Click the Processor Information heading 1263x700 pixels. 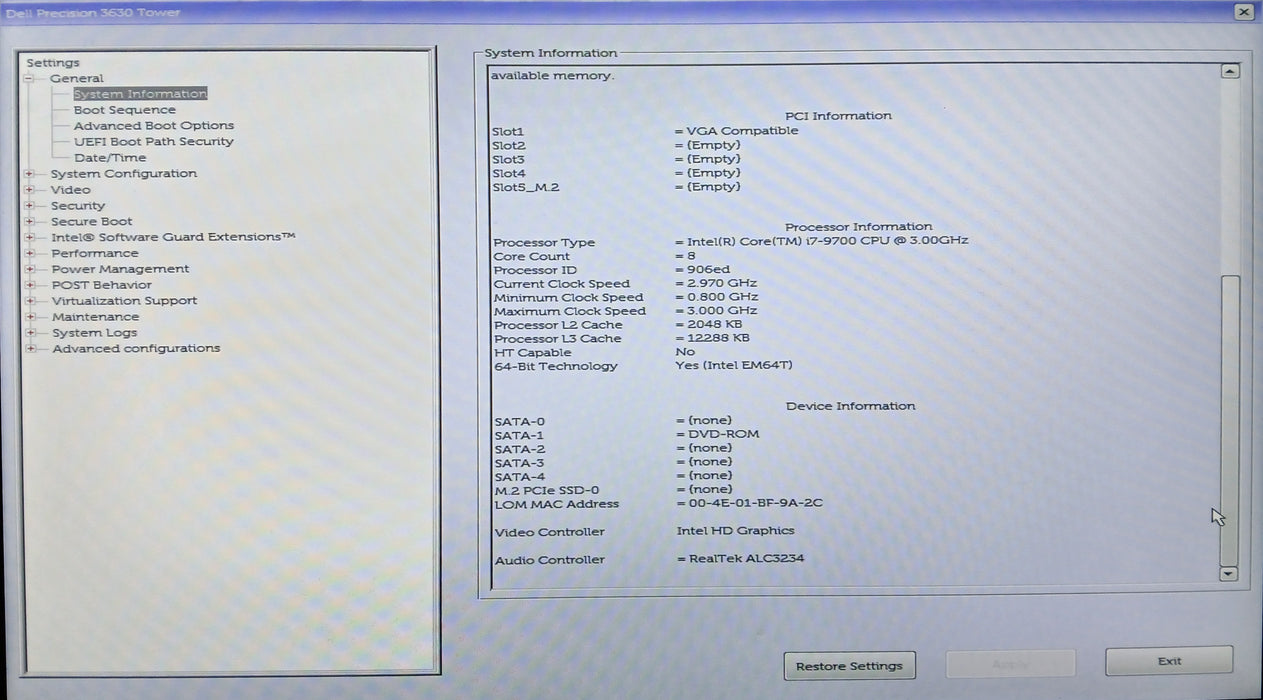coord(858,227)
